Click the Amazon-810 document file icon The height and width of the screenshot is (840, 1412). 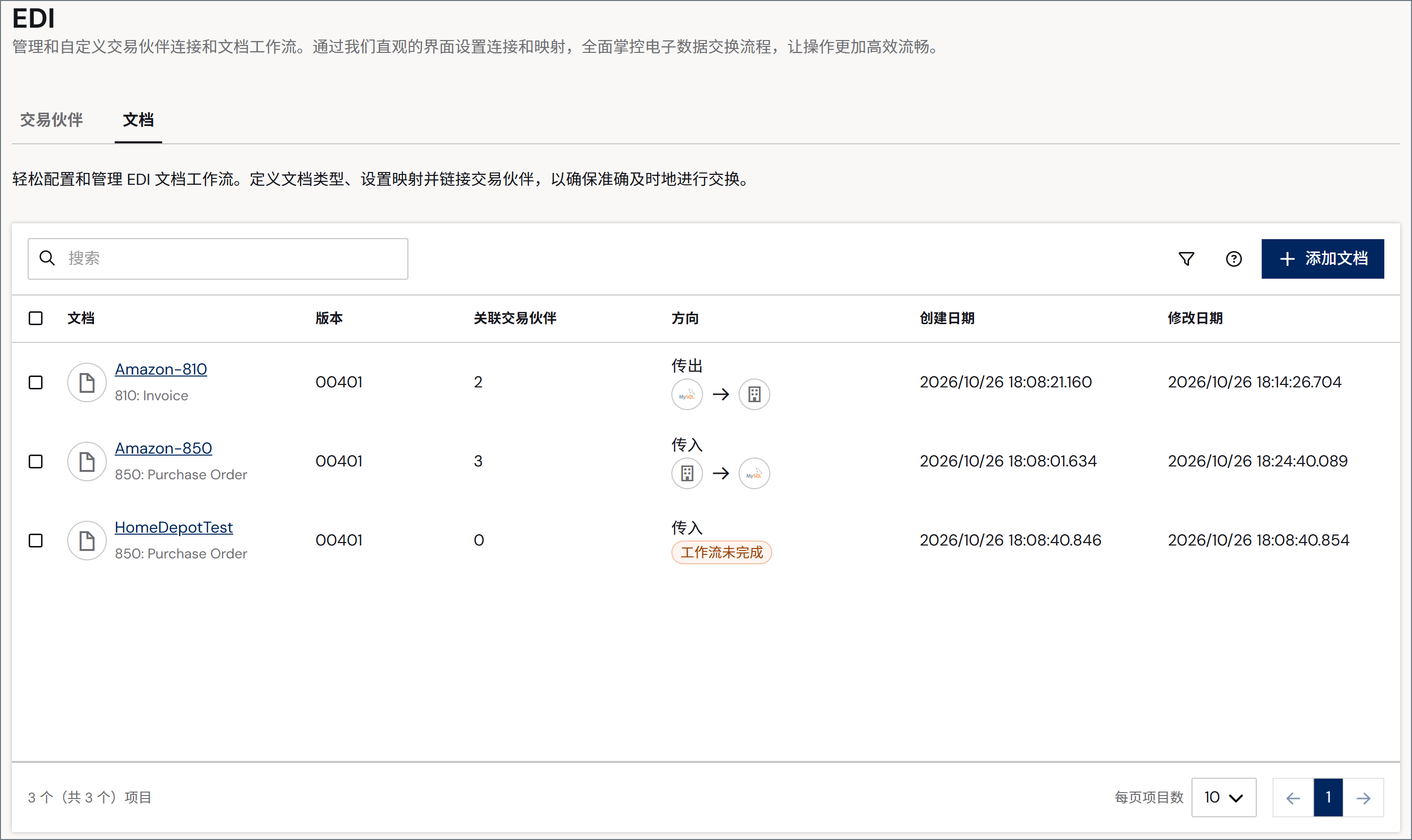coord(87,382)
